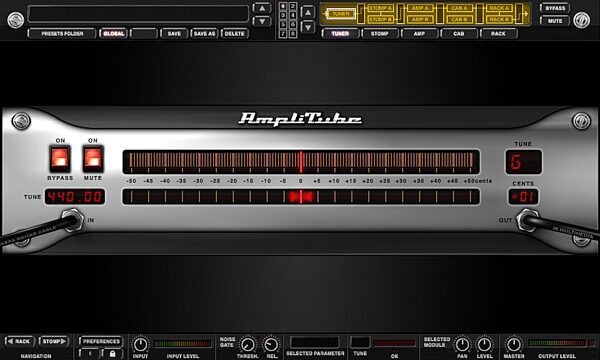Switch to the Rack module tab

[498, 34]
